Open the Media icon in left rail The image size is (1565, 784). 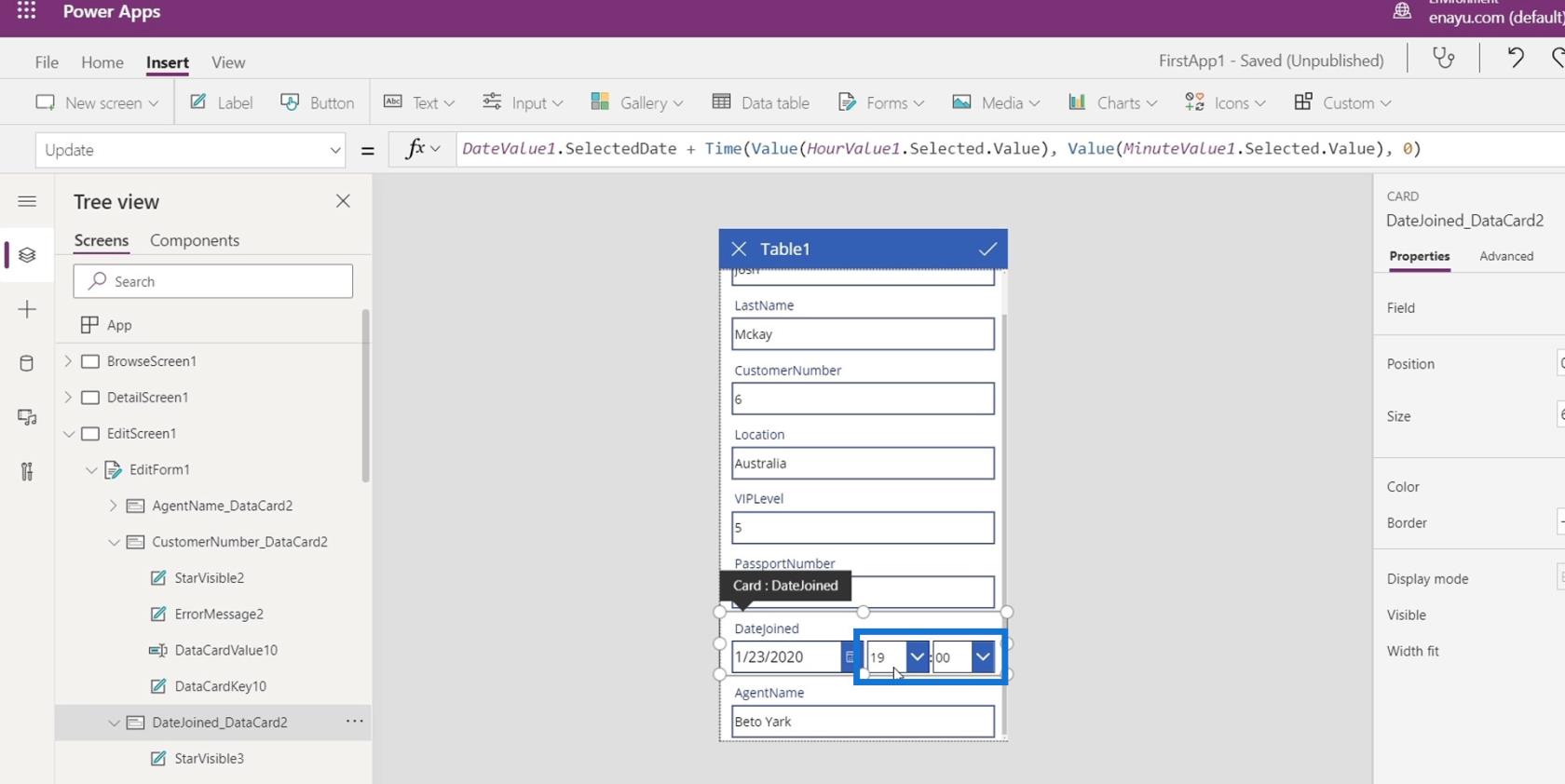27,417
